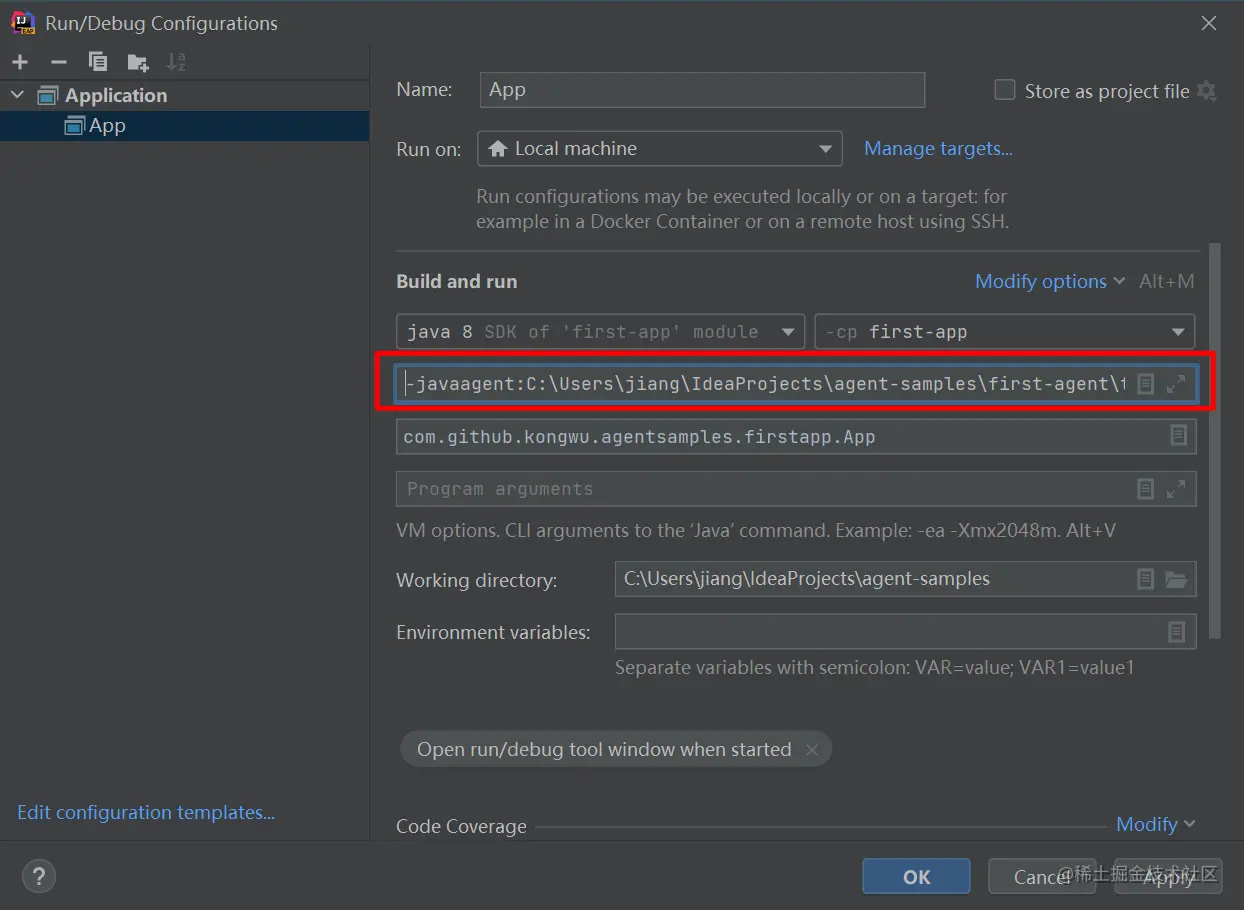1244x910 pixels.
Task: Click the 'Code Coverage' section label
Action: pos(461,826)
